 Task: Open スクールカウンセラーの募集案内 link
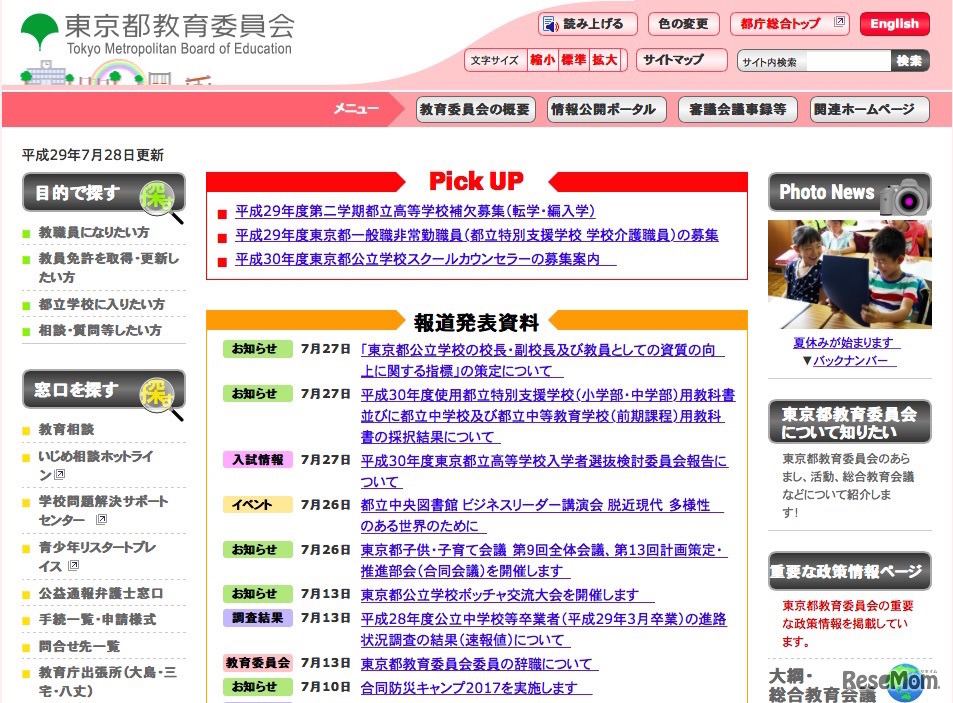(x=425, y=259)
